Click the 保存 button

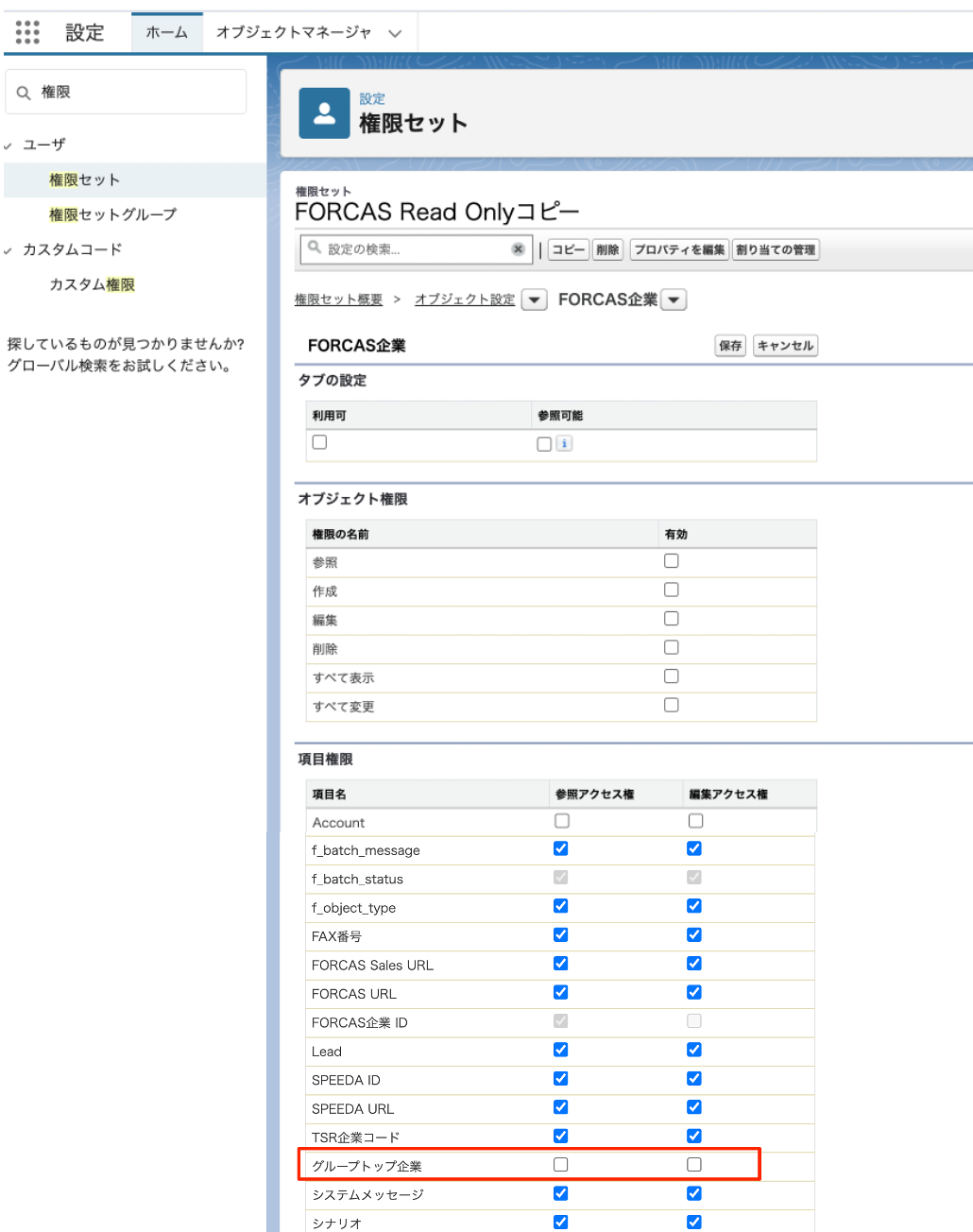coord(730,346)
